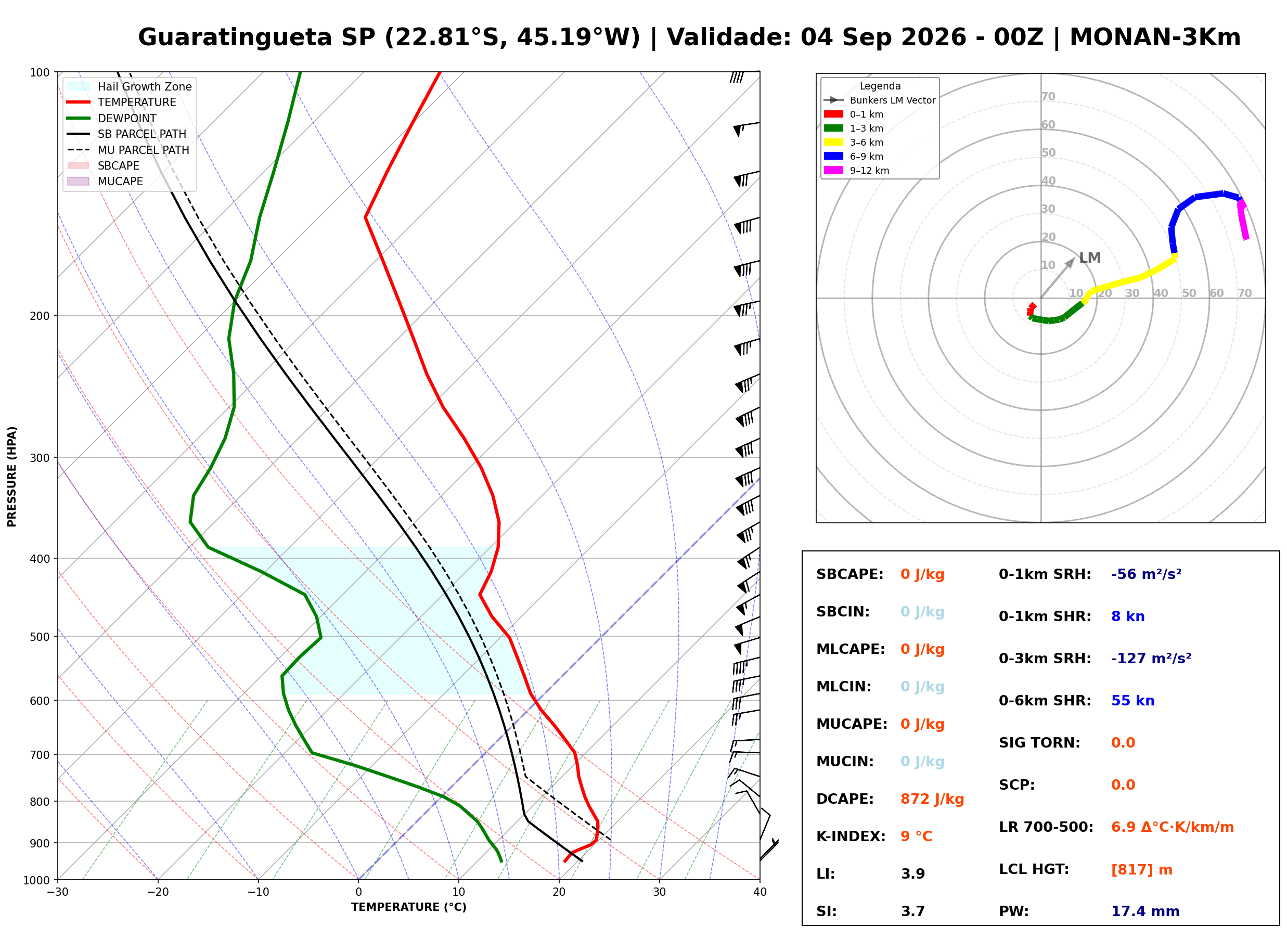Click the MU PARCEL PATH dashed legend entry
Image resolution: width=1287 pixels, height=952 pixels.
(x=128, y=150)
